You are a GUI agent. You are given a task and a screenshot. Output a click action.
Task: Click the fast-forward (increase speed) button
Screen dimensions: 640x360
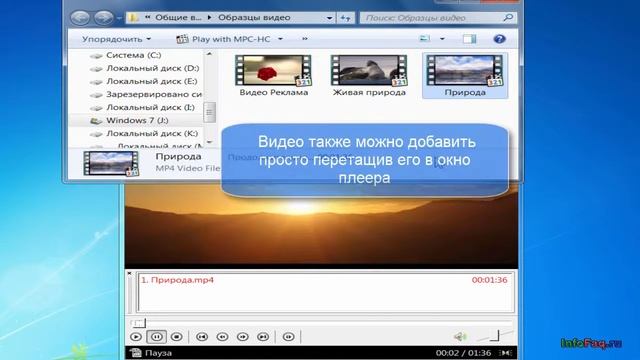[243, 337]
